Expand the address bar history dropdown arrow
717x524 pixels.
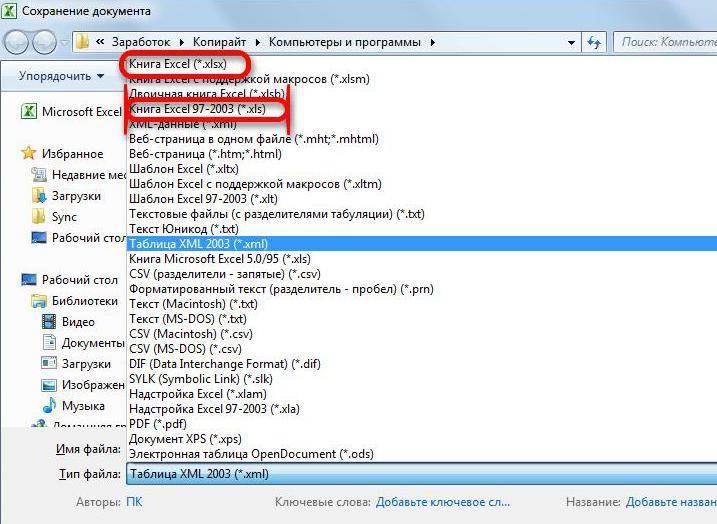pos(571,43)
